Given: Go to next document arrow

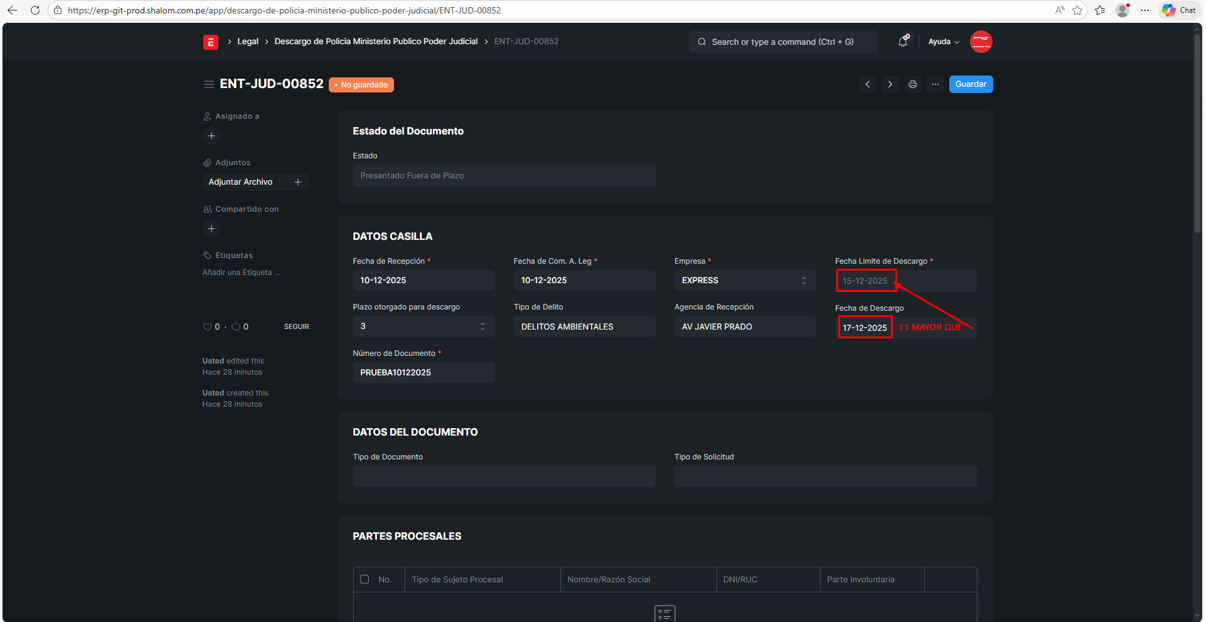Looking at the screenshot, I should click(890, 84).
